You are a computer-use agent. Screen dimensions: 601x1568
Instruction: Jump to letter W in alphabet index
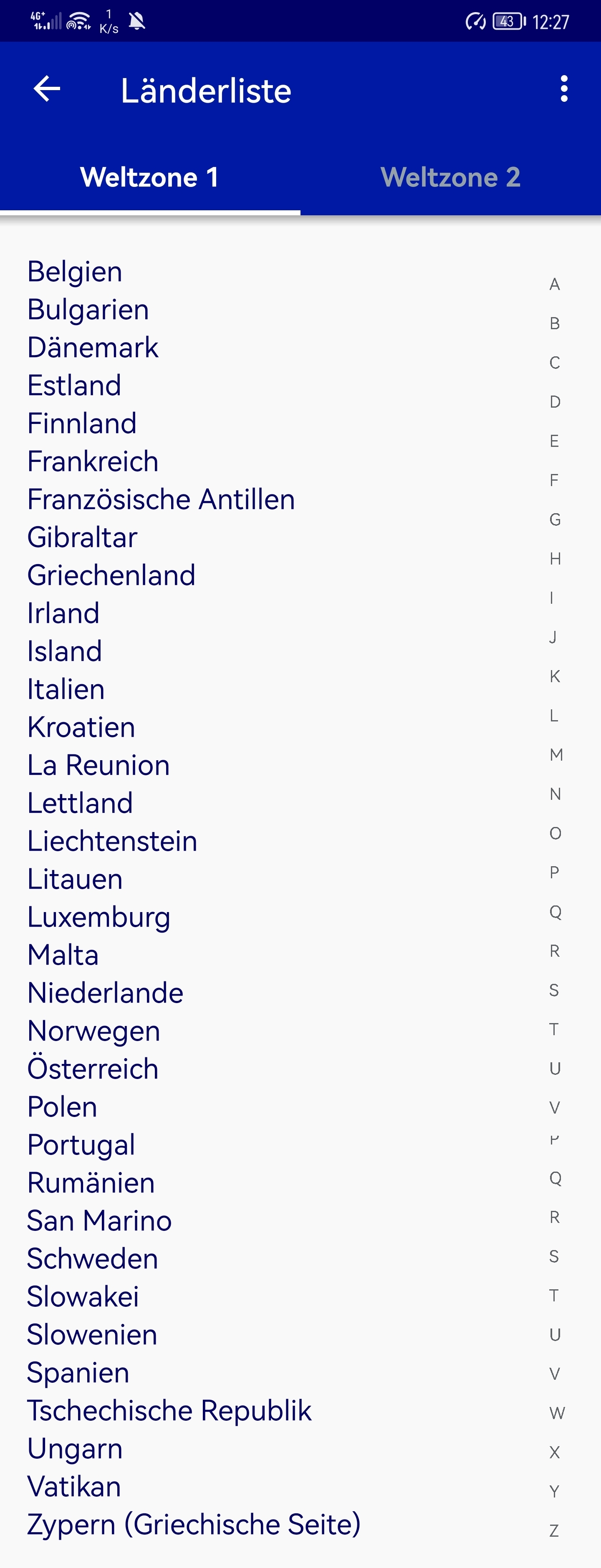pos(556,1413)
